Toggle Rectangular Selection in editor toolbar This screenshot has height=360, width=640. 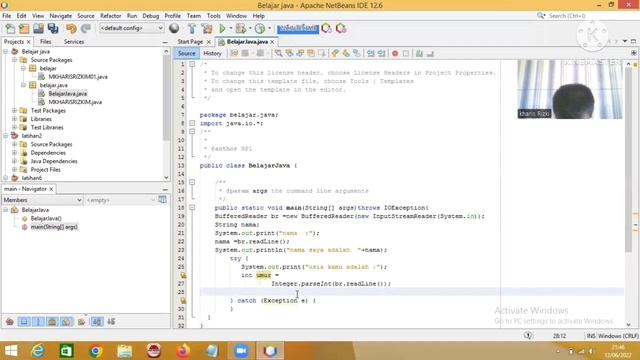pos(322,53)
